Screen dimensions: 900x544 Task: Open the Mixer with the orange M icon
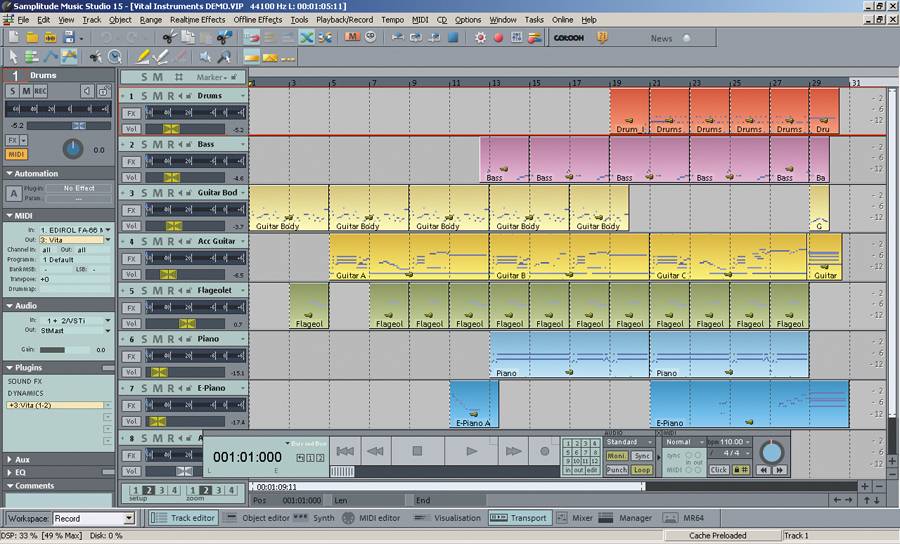coord(352,37)
